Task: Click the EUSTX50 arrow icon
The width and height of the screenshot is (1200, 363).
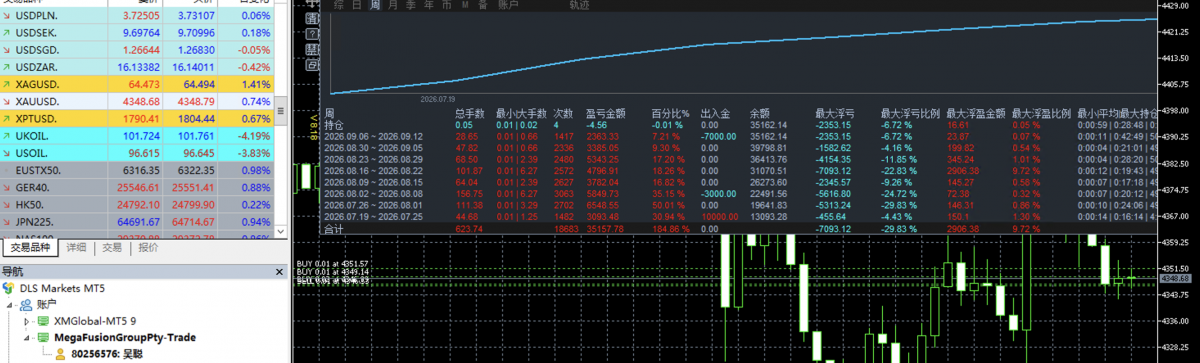Action: [x=7, y=170]
